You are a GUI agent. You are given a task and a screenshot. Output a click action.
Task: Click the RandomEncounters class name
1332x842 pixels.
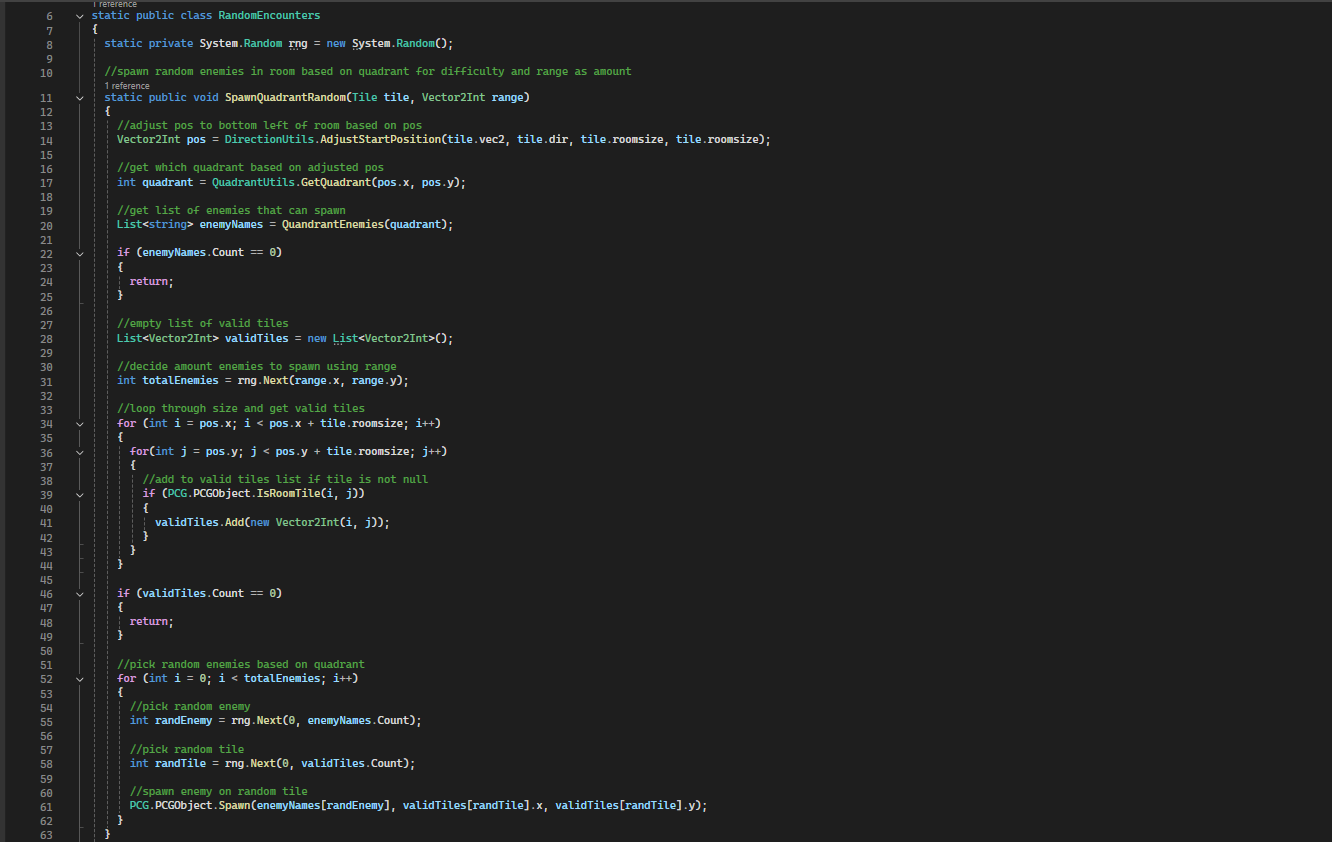click(x=269, y=16)
